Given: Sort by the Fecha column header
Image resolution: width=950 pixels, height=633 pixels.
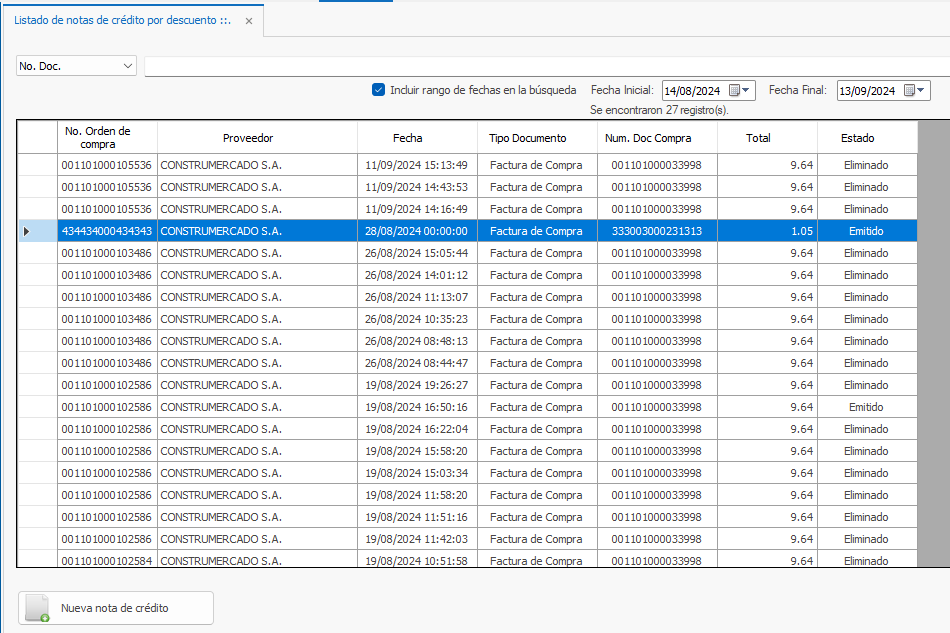Looking at the screenshot, I should [x=407, y=138].
